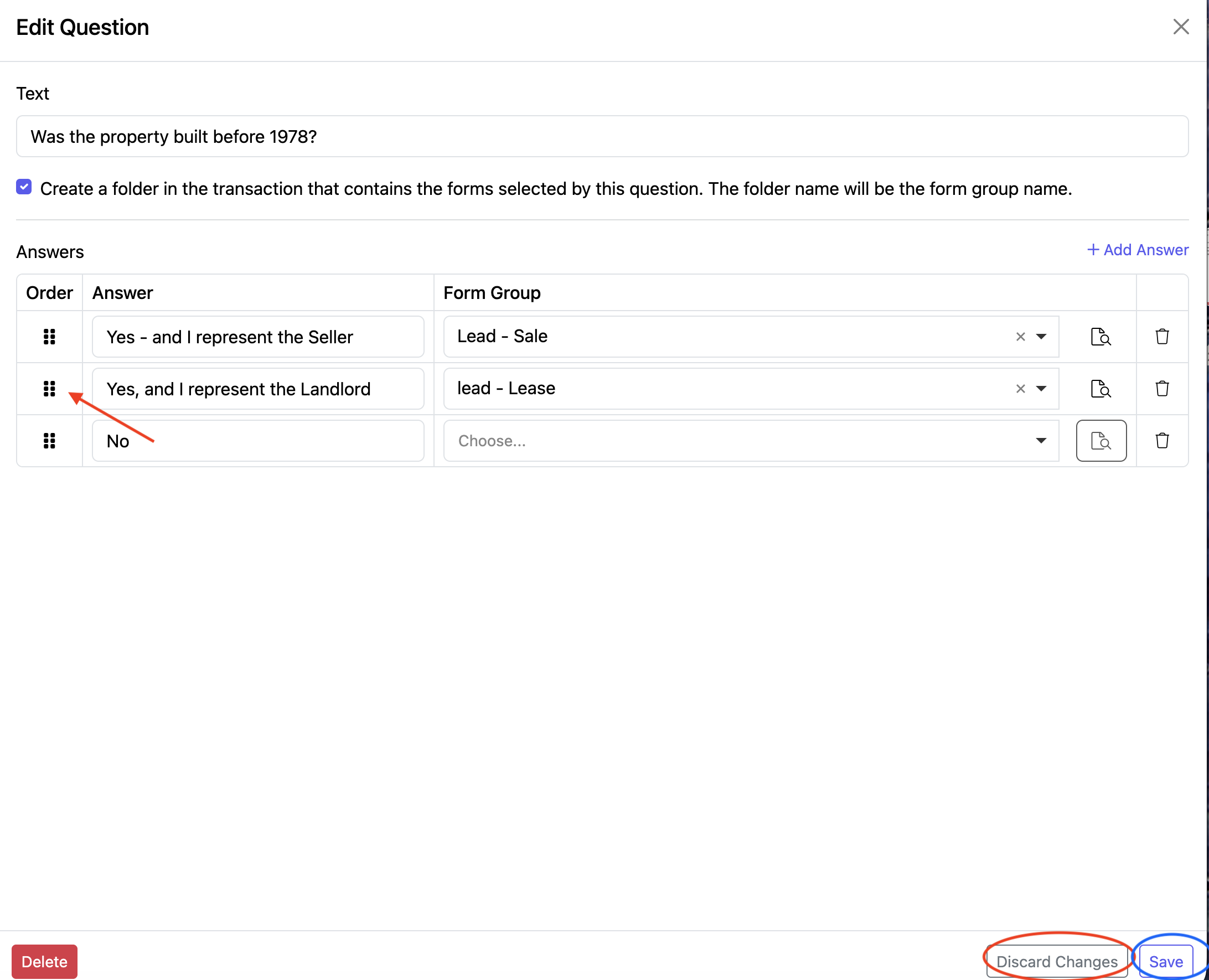Preview forms for lead - Lease group
Image resolution: width=1209 pixels, height=980 pixels.
(x=1100, y=389)
